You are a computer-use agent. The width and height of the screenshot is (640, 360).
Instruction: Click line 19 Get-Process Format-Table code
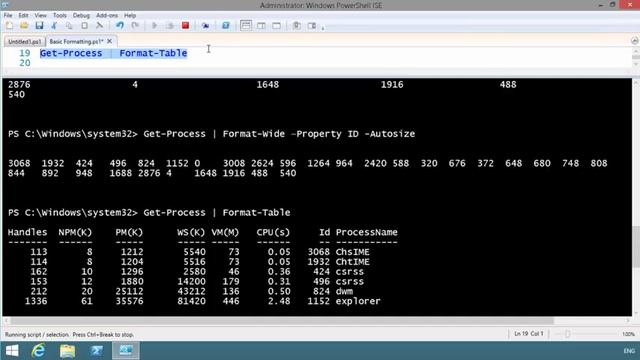pyautogui.click(x=113, y=53)
